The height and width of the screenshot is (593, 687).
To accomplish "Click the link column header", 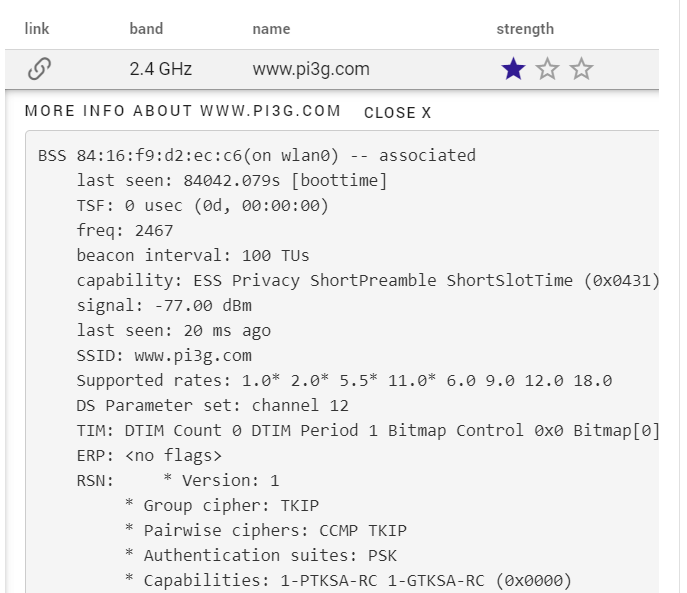I will point(37,29).
